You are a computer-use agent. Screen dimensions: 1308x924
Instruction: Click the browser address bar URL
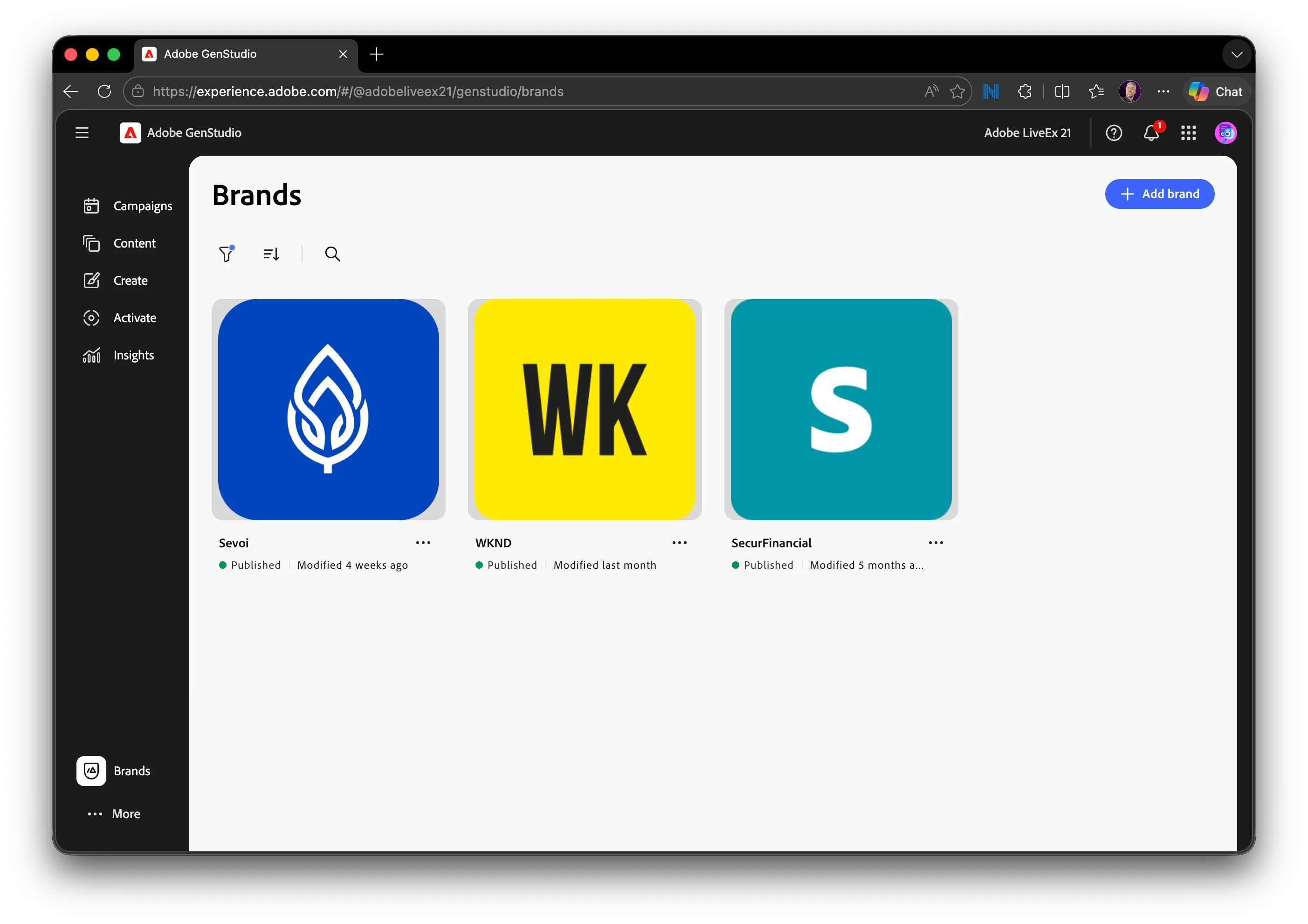pyautogui.click(x=358, y=91)
